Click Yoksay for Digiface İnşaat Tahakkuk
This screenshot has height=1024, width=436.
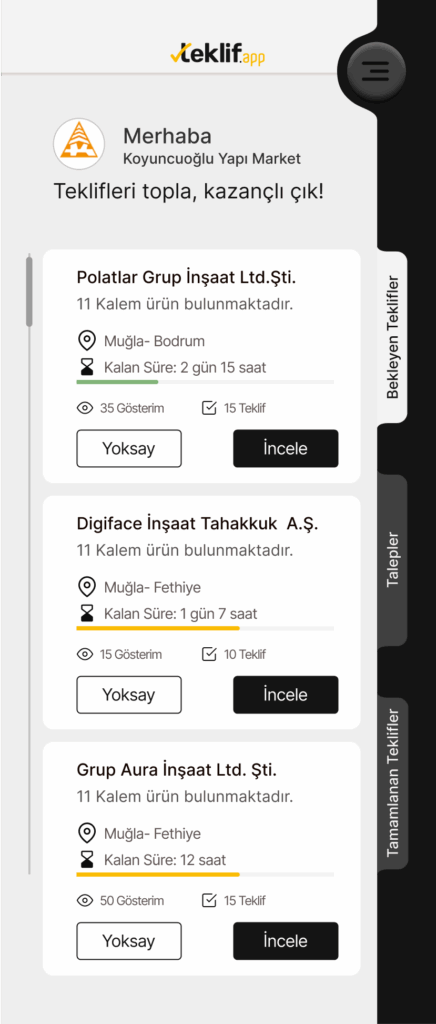(x=129, y=695)
